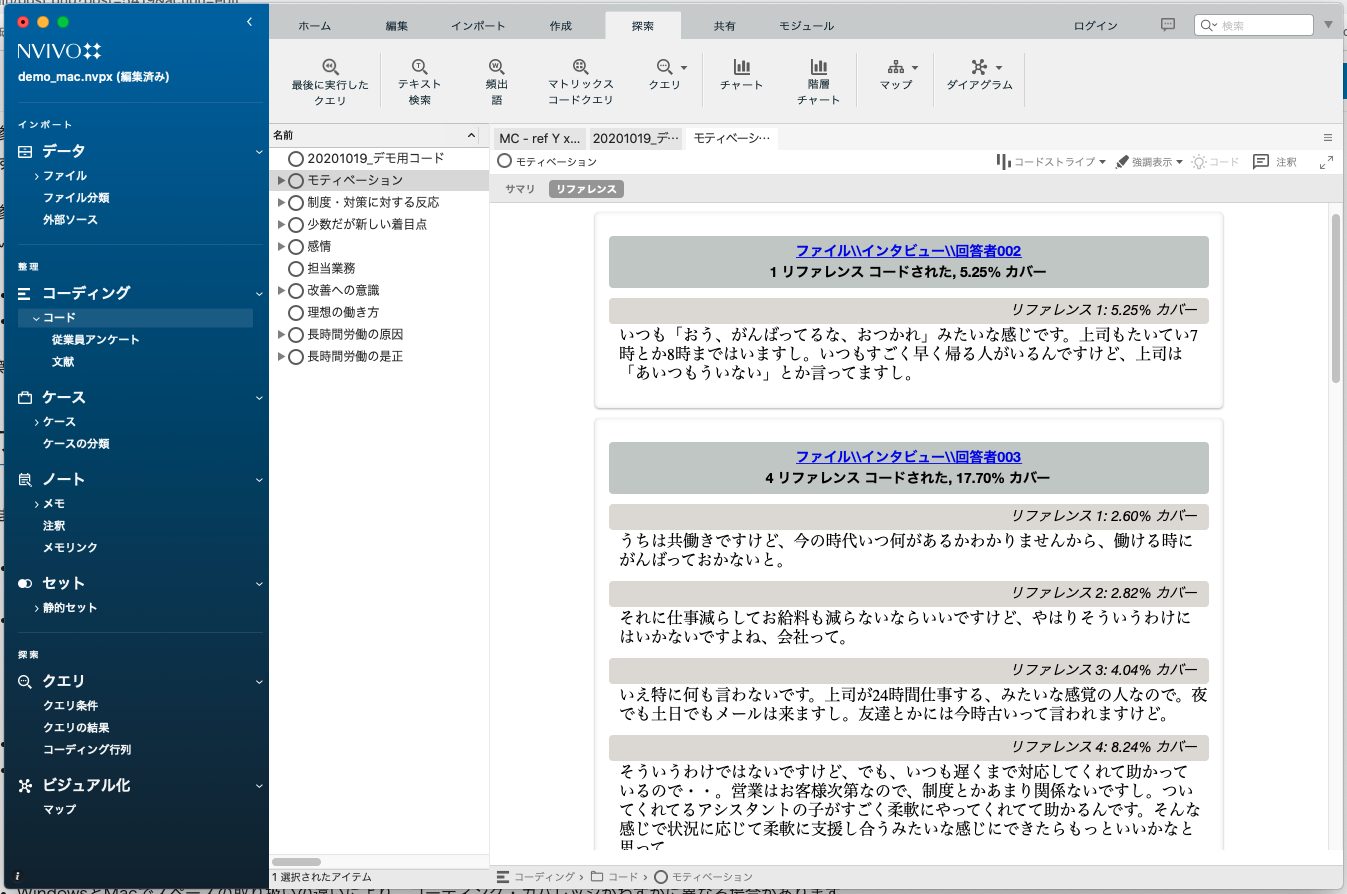Open the 20201019_デ… document tab
This screenshot has height=894, width=1347.
click(635, 139)
